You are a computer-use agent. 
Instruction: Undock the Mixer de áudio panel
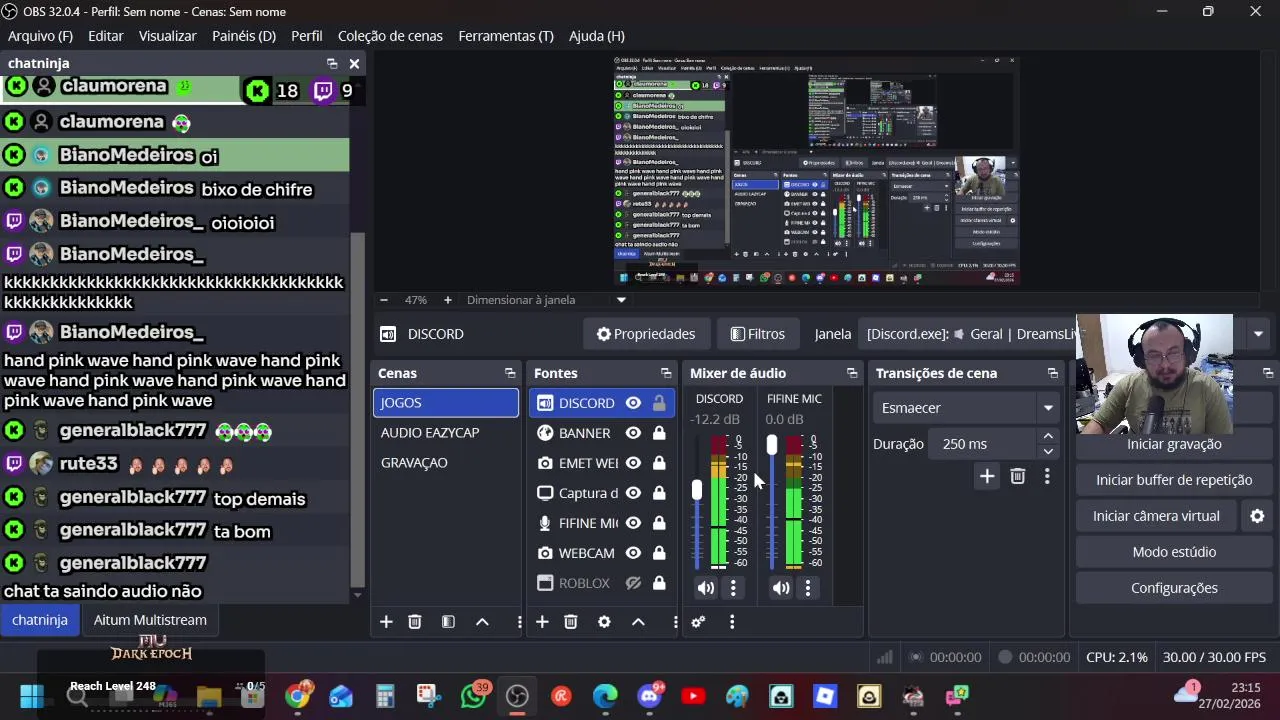click(852, 373)
